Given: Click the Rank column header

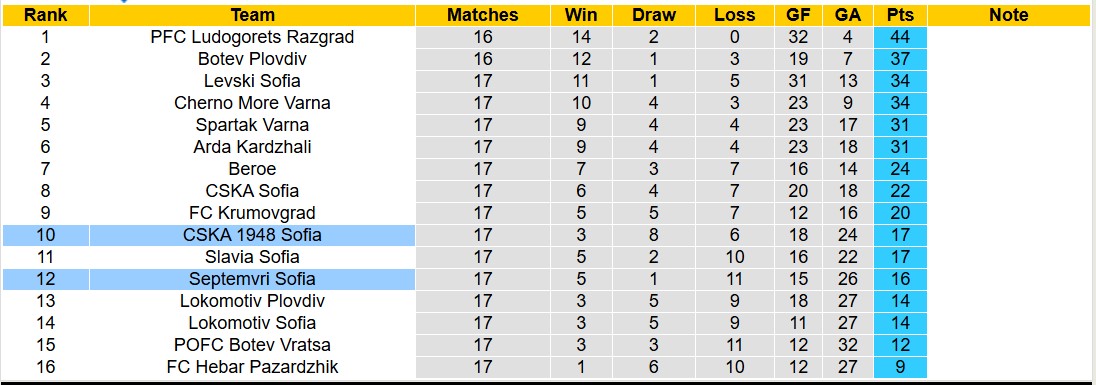Looking at the screenshot, I should click(x=45, y=15).
